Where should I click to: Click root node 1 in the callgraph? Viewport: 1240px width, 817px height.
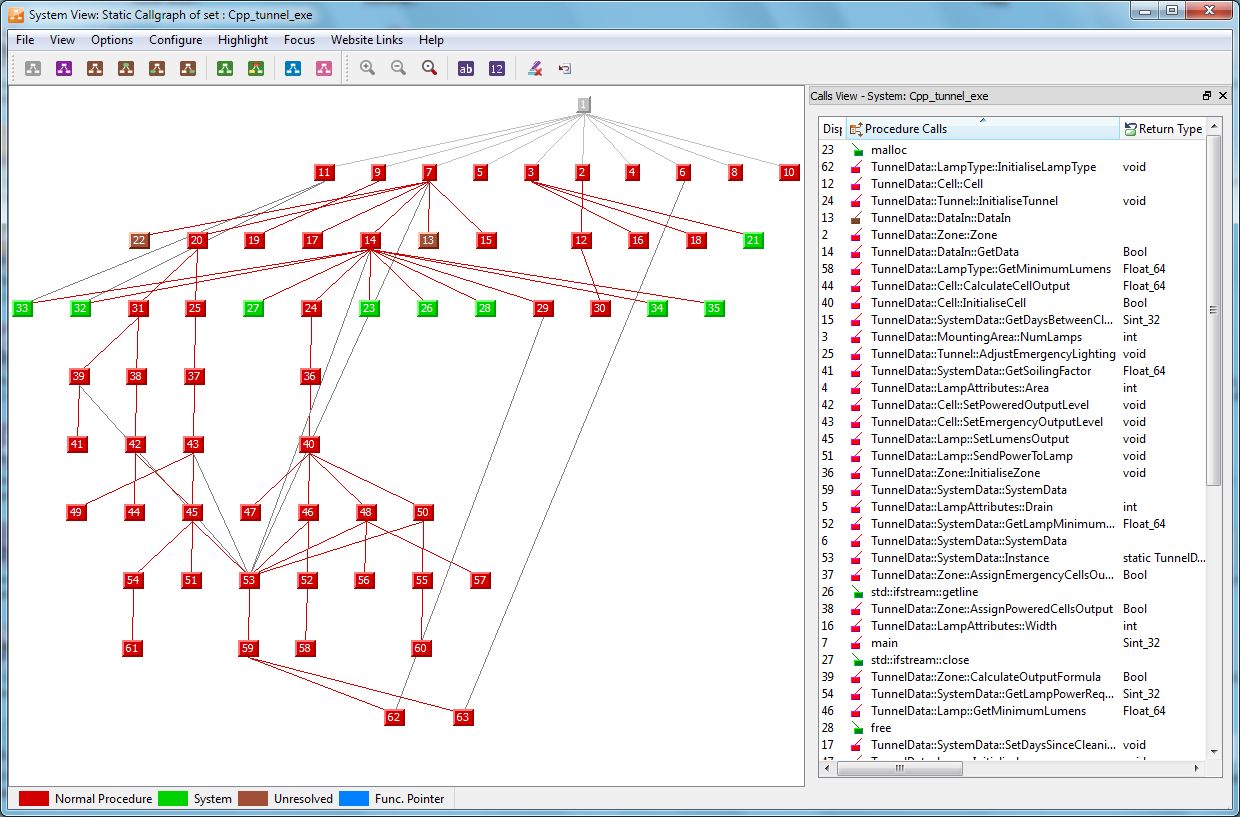coord(584,105)
